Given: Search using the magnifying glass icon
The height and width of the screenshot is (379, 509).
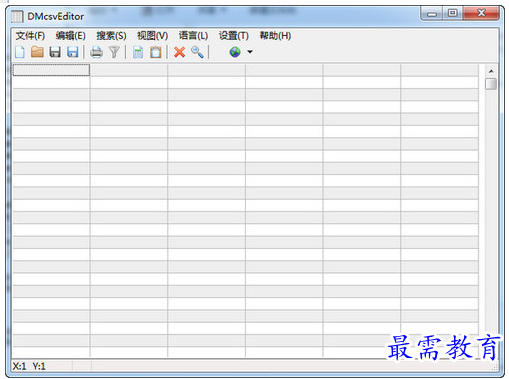Looking at the screenshot, I should pos(197,52).
